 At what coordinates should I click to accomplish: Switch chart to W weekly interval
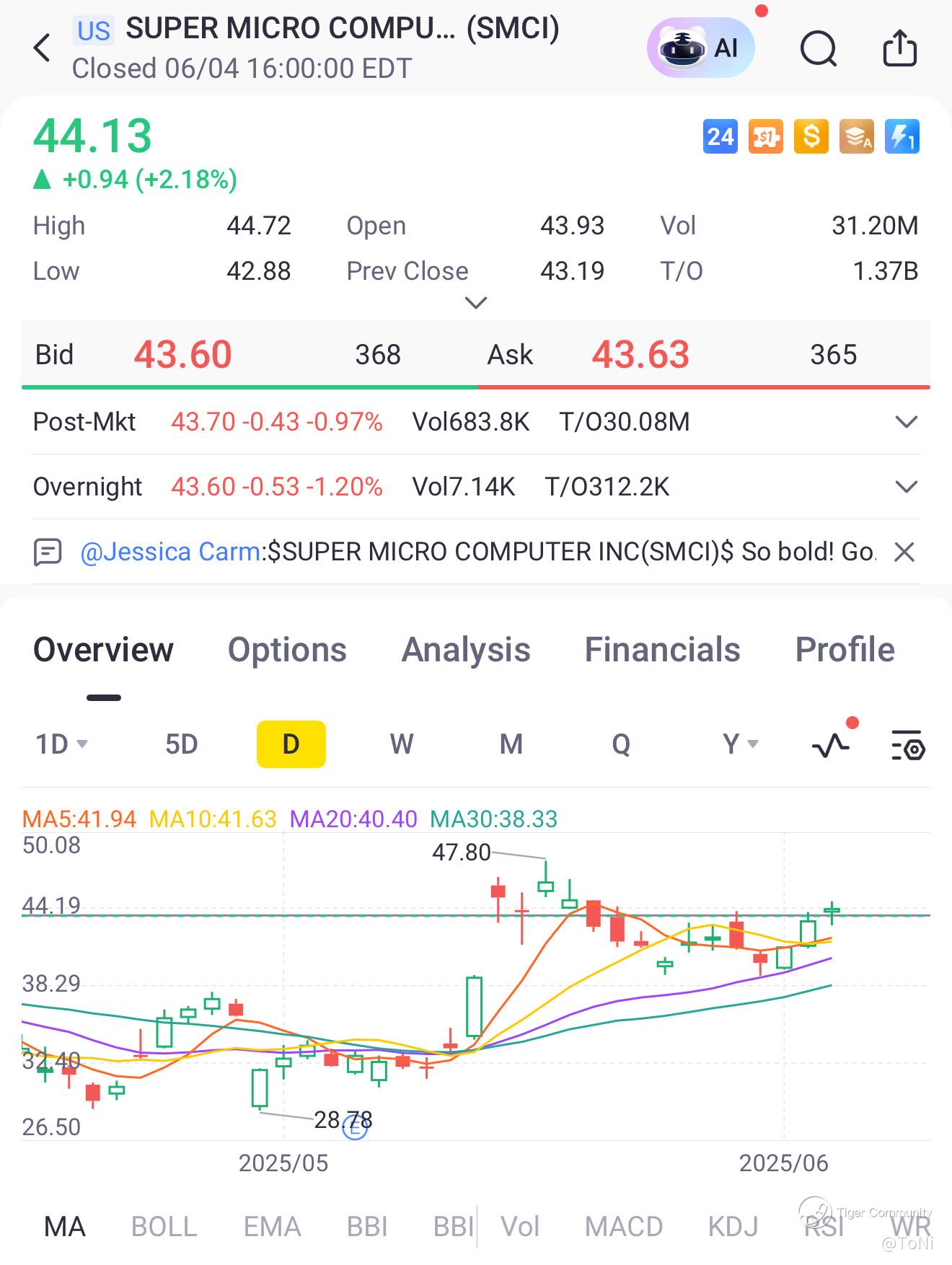[x=401, y=744]
